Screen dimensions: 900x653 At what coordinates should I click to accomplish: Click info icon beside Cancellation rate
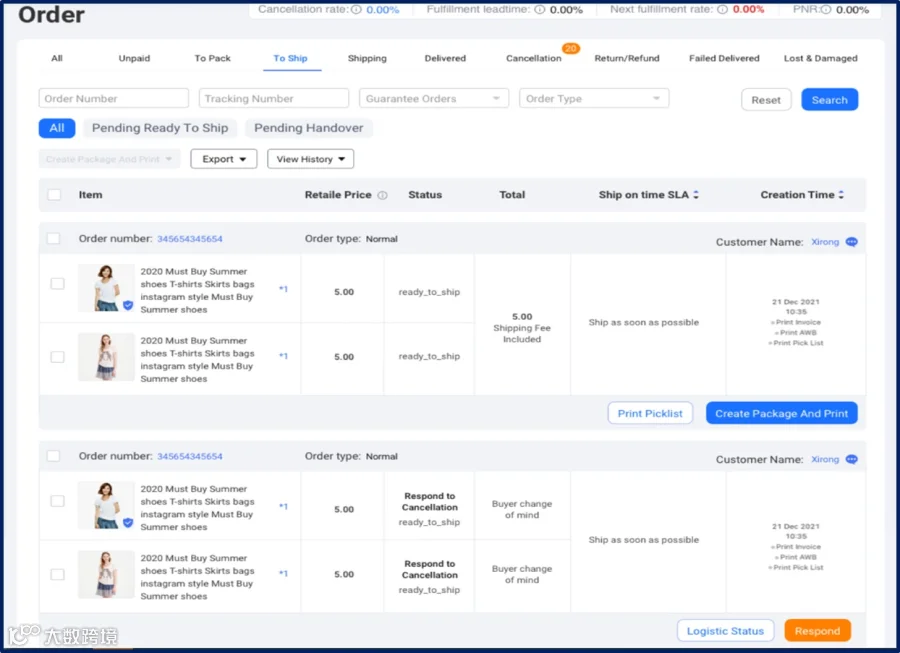click(x=356, y=9)
